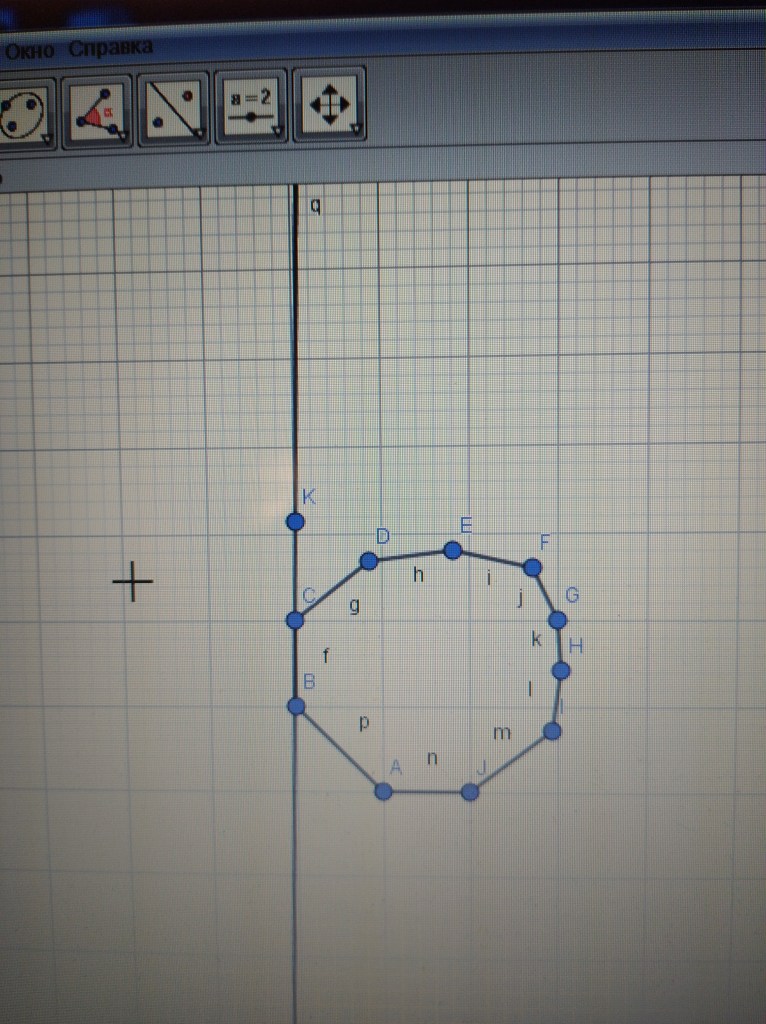766x1024 pixels.
Task: Open the Окно menu
Action: [28, 49]
